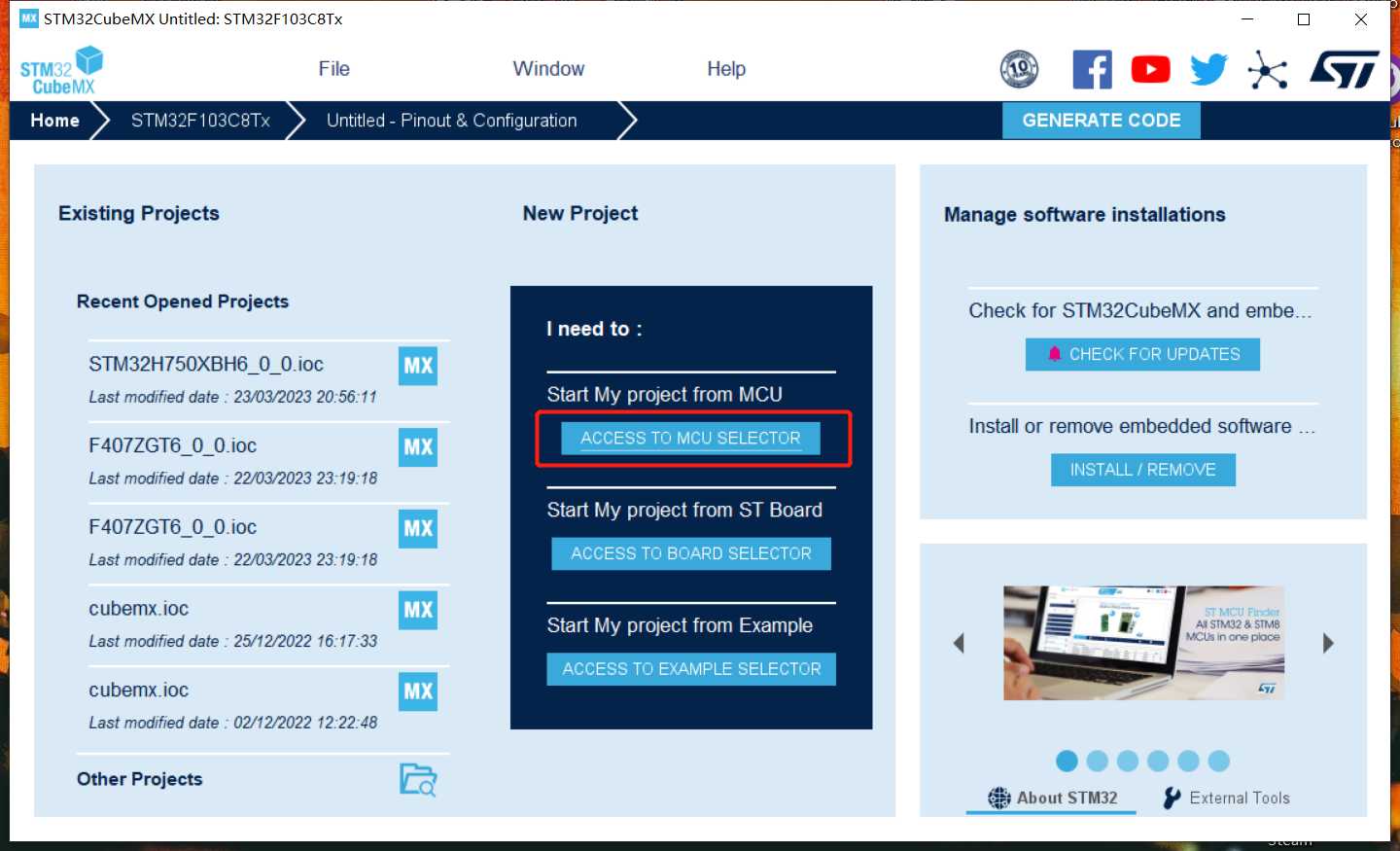The width and height of the screenshot is (1400, 851).
Task: Browse other projects with the folder search icon
Action: (x=418, y=779)
